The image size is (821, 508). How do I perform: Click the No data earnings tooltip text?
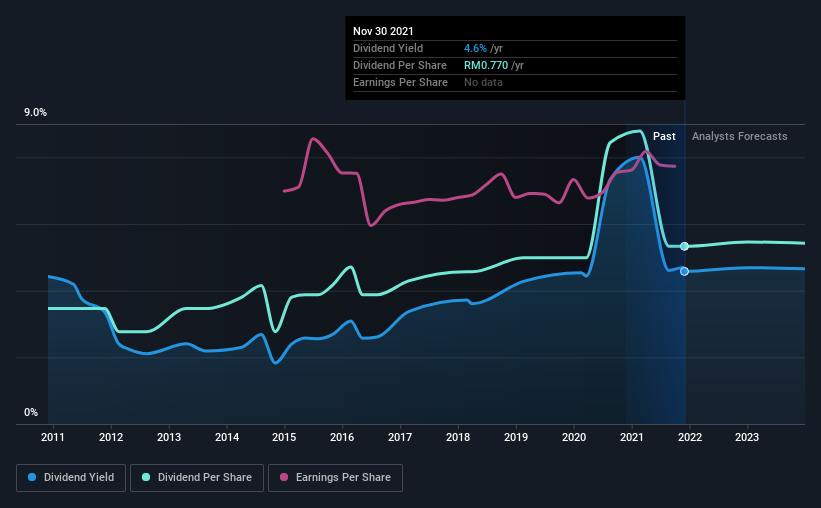[483, 82]
